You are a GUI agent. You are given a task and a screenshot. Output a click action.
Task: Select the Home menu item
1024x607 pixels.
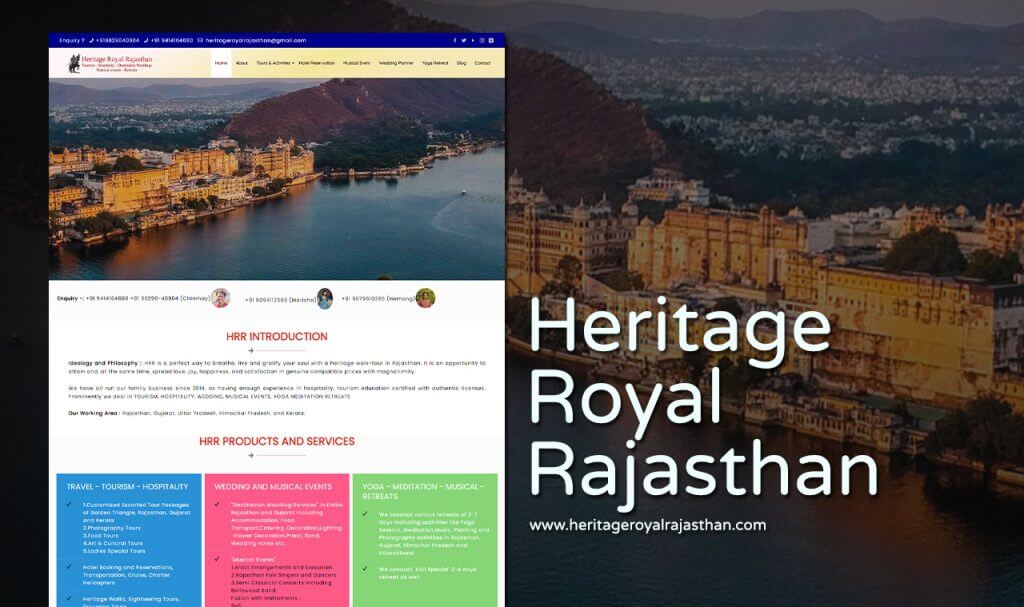(221, 63)
